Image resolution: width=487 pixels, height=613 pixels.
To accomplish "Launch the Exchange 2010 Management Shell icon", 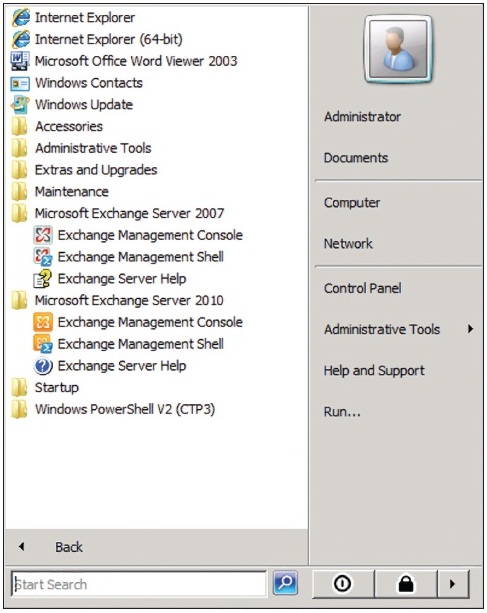I will click(x=43, y=344).
